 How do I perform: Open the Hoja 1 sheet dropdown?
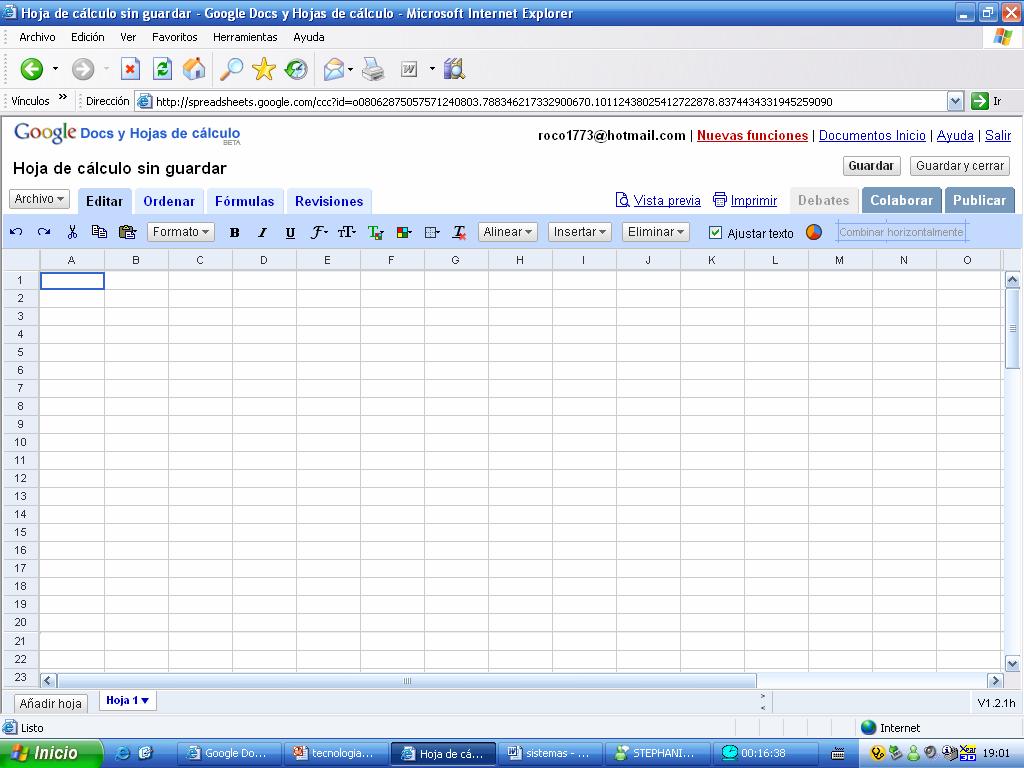tap(127, 700)
